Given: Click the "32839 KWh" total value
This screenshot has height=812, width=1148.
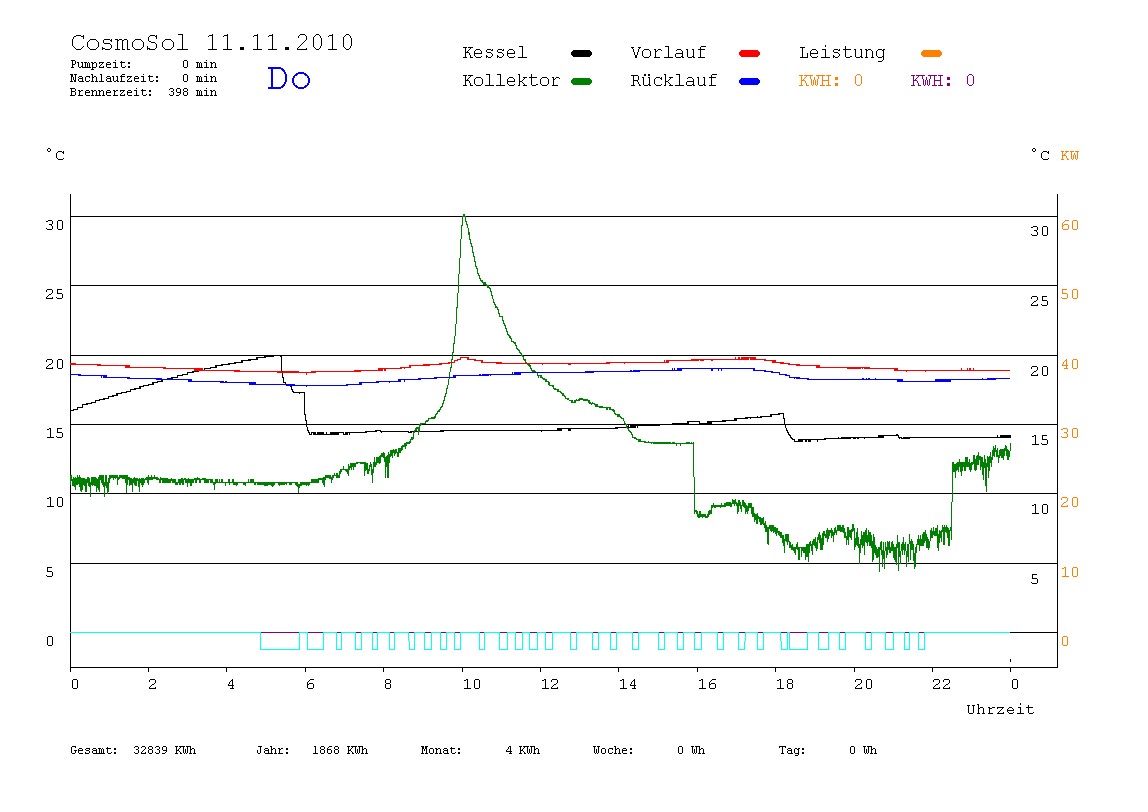Looking at the screenshot, I should [x=165, y=750].
